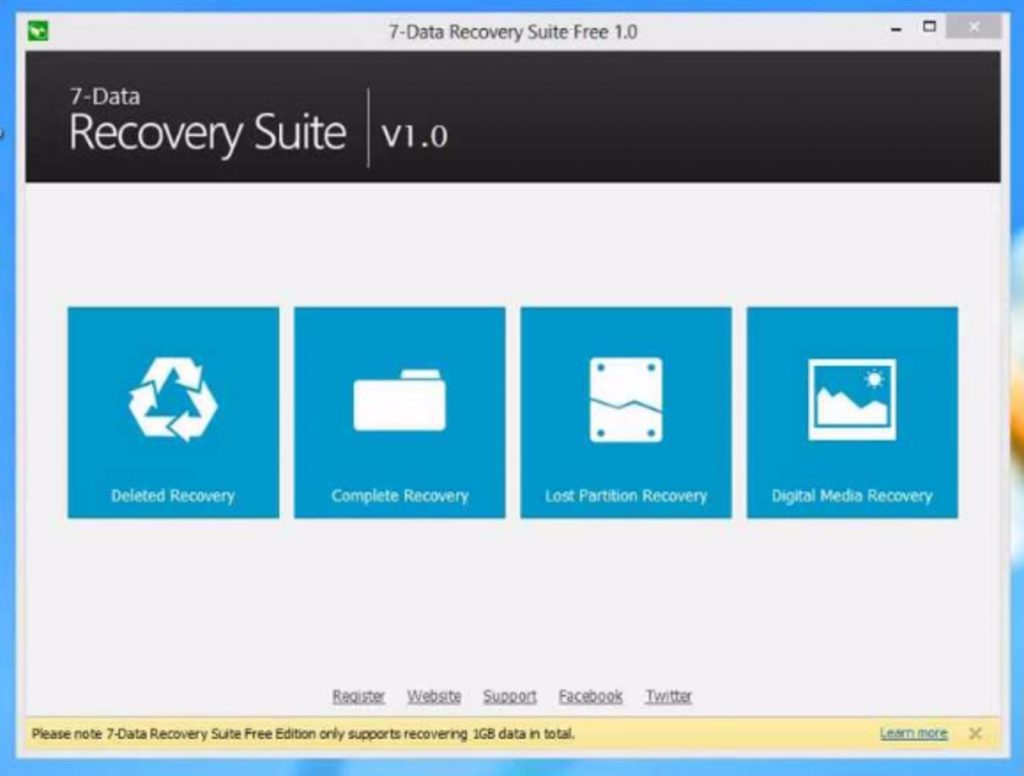Click the V1.0 version label
Viewport: 1024px width, 776px height.
point(415,135)
